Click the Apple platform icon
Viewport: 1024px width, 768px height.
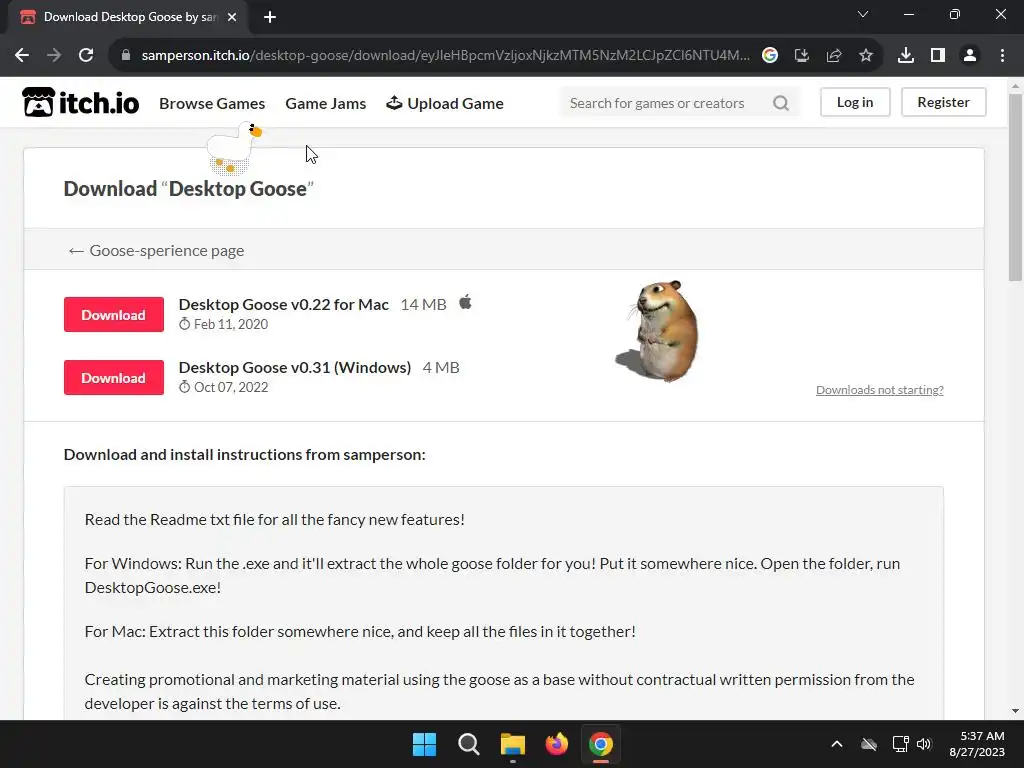pos(465,302)
